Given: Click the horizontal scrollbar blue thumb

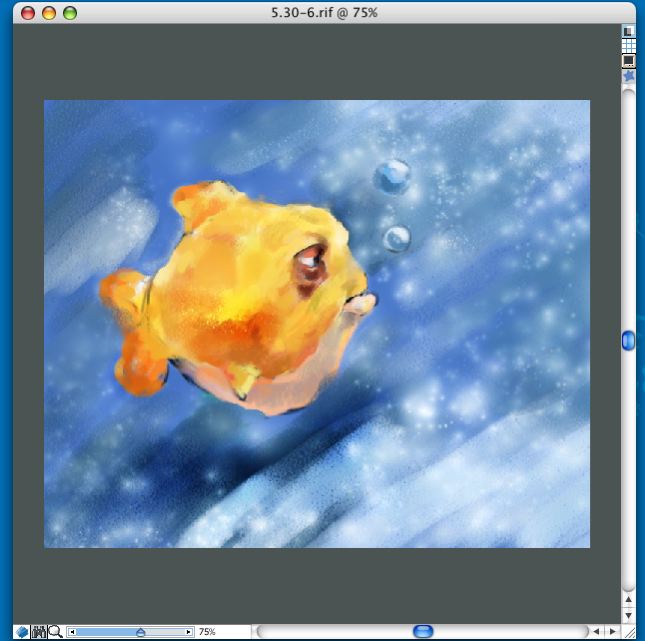Looking at the screenshot, I should click(x=423, y=631).
